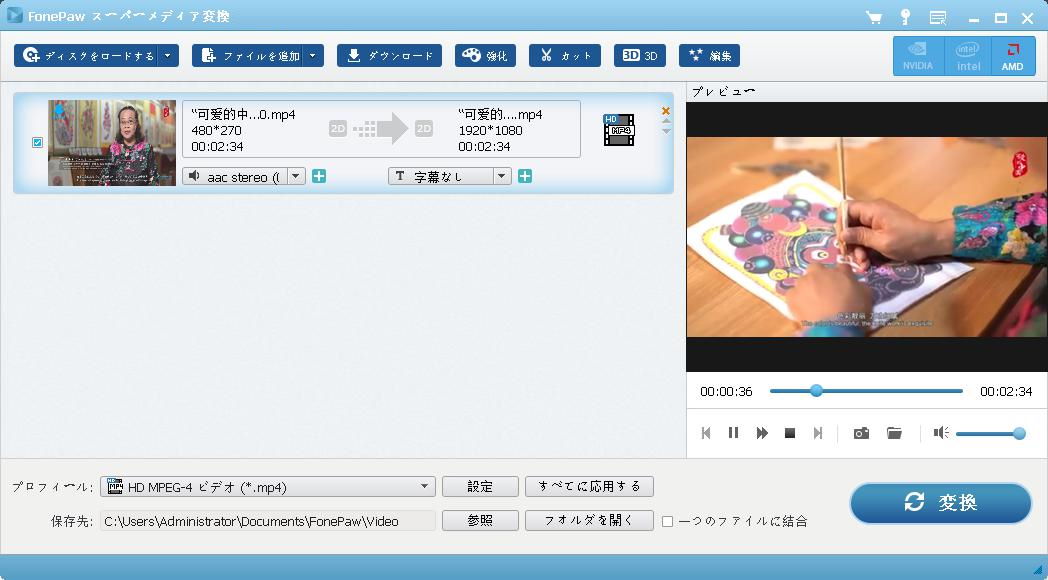Toggle NVIDIA acceleration
The width and height of the screenshot is (1048, 580).
(918, 56)
